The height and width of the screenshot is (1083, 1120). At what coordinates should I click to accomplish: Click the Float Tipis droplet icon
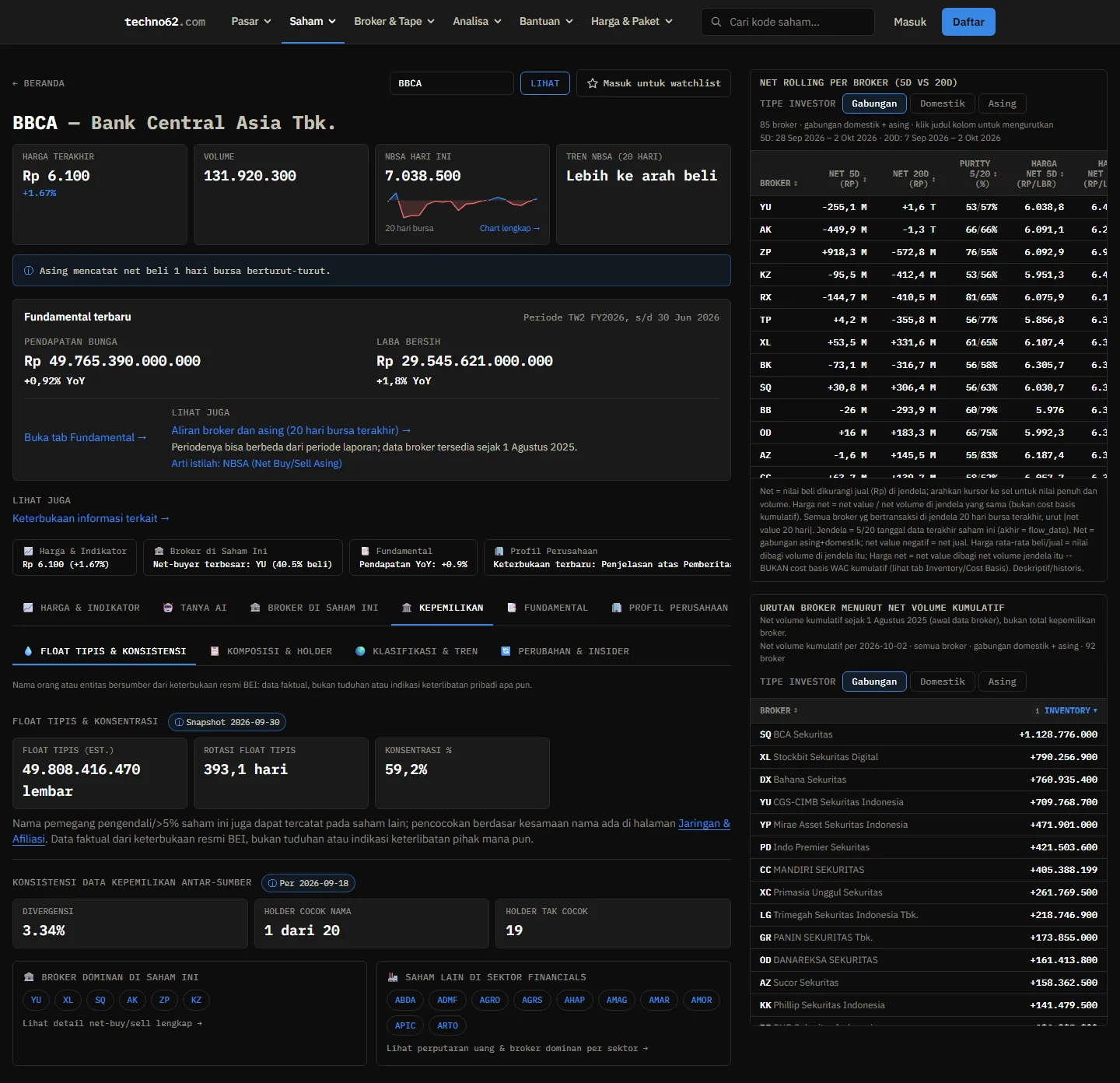pos(29,651)
